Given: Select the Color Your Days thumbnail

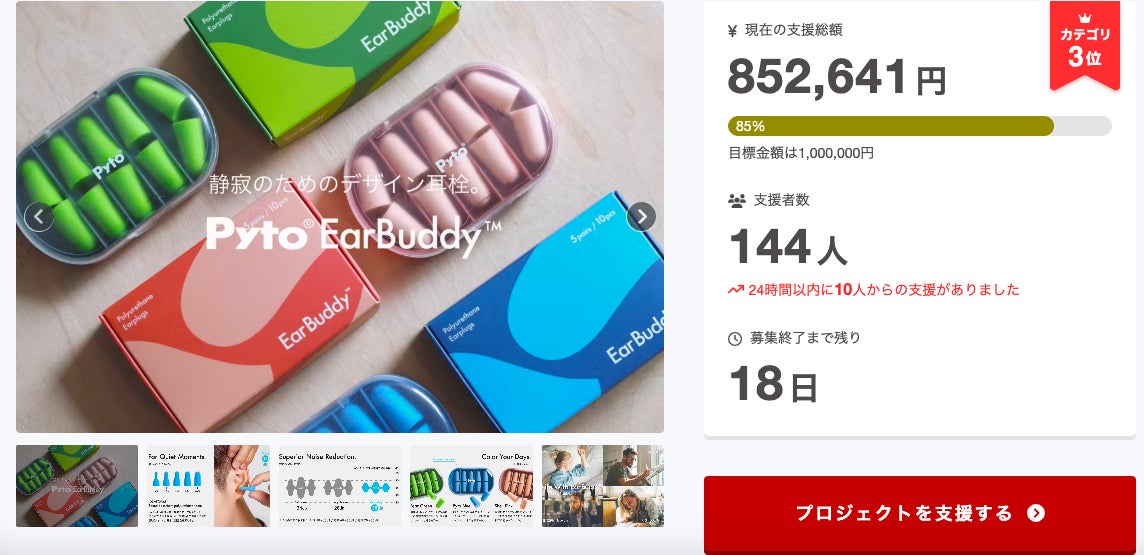Looking at the screenshot, I should (x=471, y=486).
